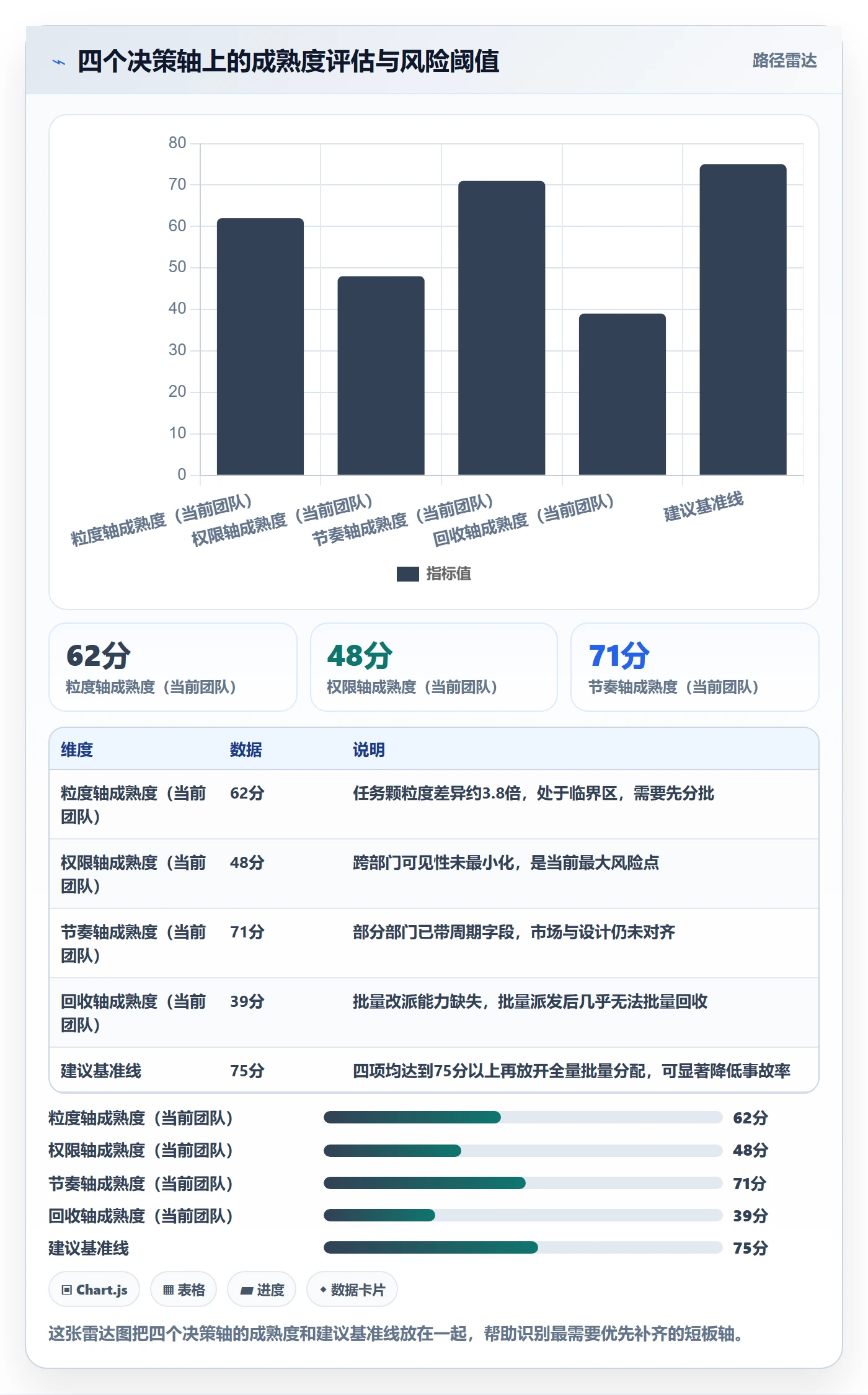868x1395 pixels.
Task: Select the 建议基准线 bar in chart
Action: (x=743, y=320)
